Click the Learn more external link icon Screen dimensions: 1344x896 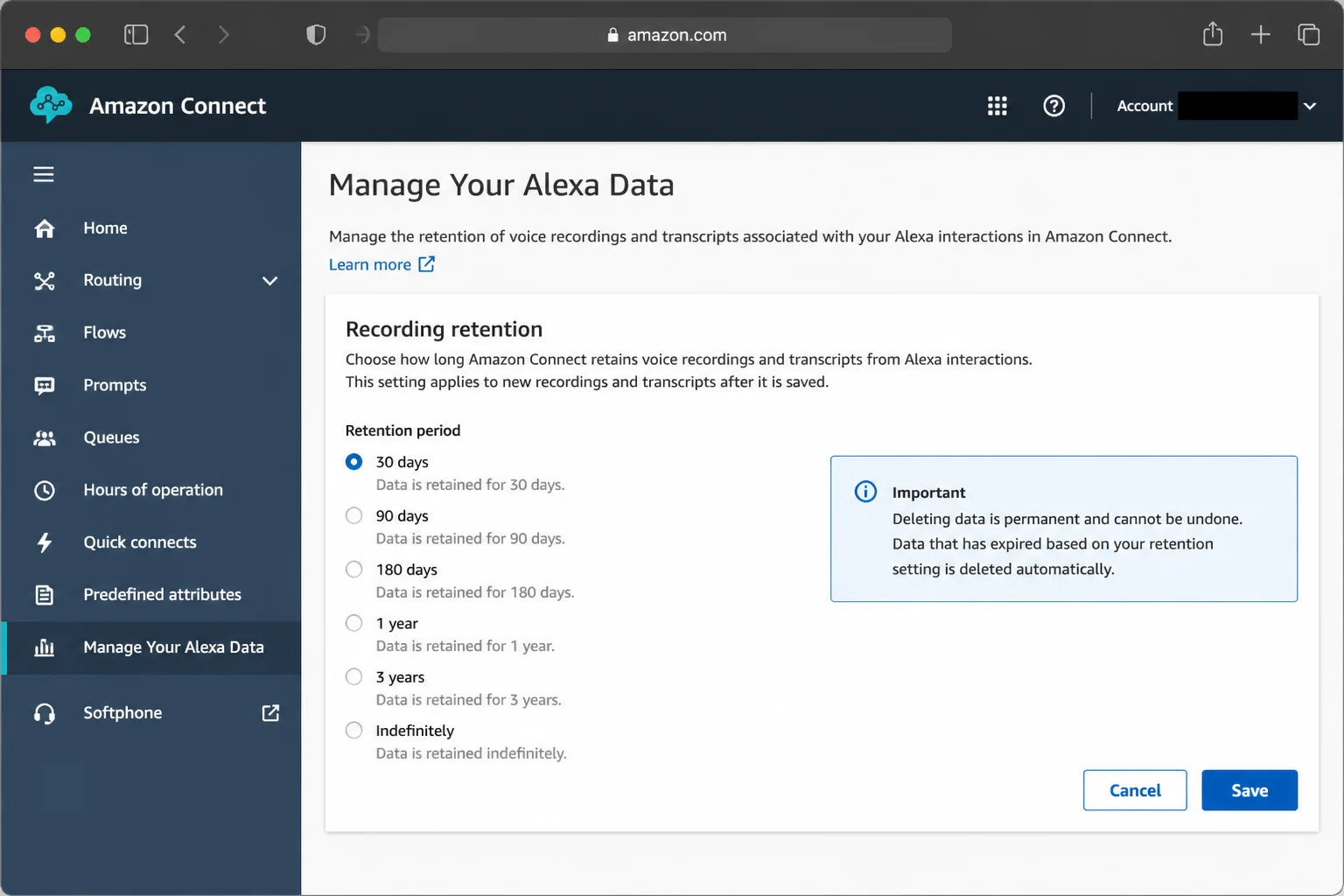426,264
